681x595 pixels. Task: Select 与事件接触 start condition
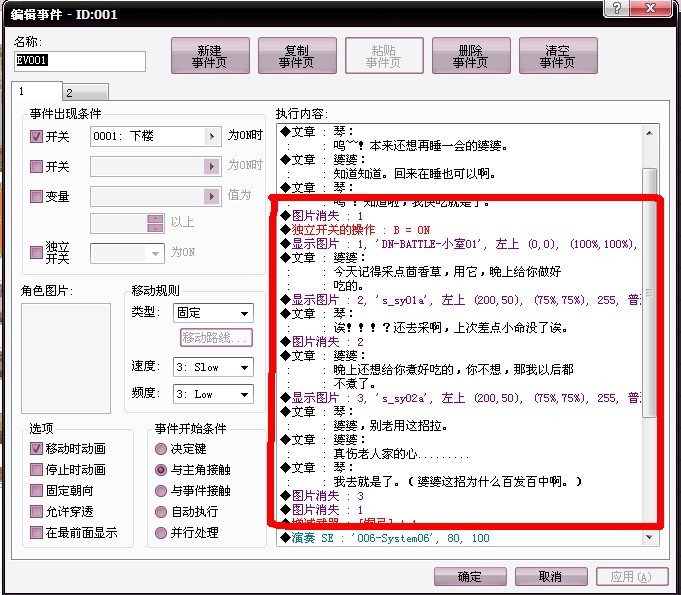coord(161,491)
